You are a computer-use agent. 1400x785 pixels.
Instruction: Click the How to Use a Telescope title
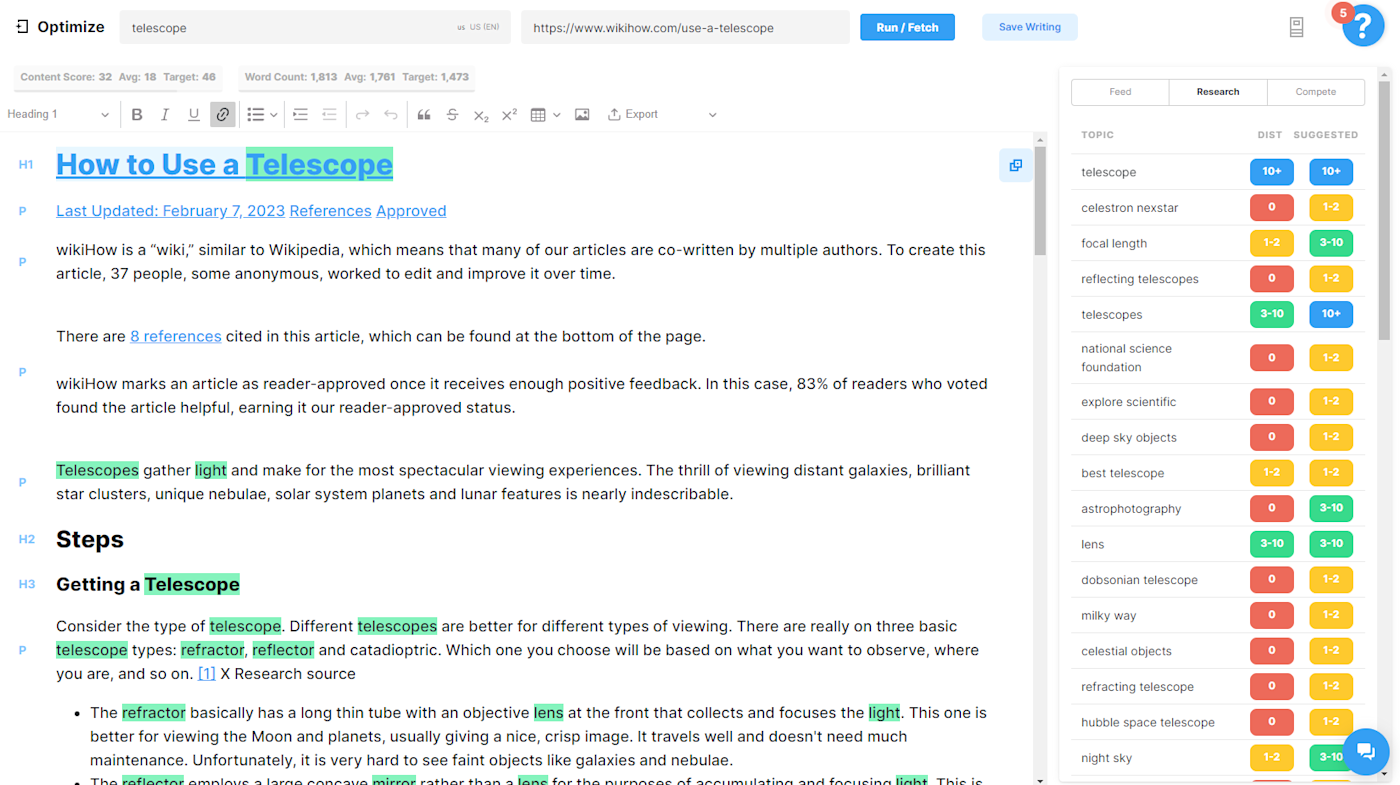(x=224, y=165)
